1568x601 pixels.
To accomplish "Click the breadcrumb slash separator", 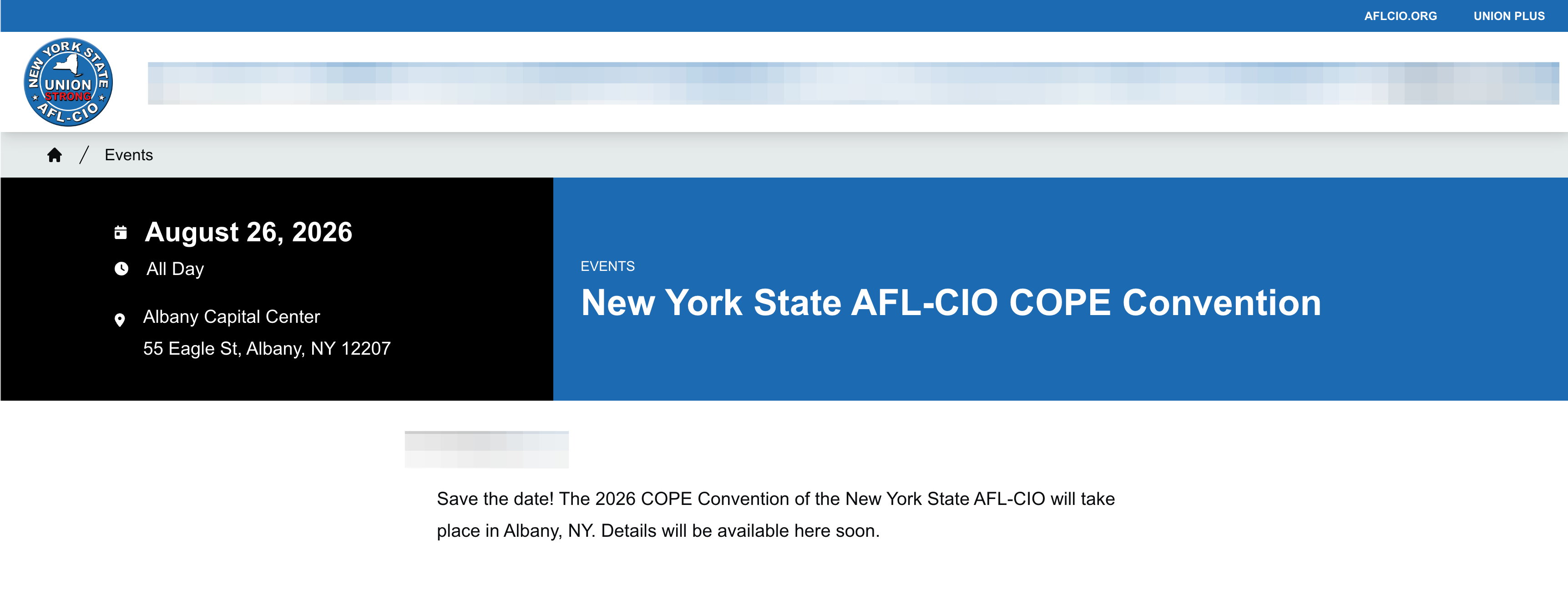I will coord(84,155).
